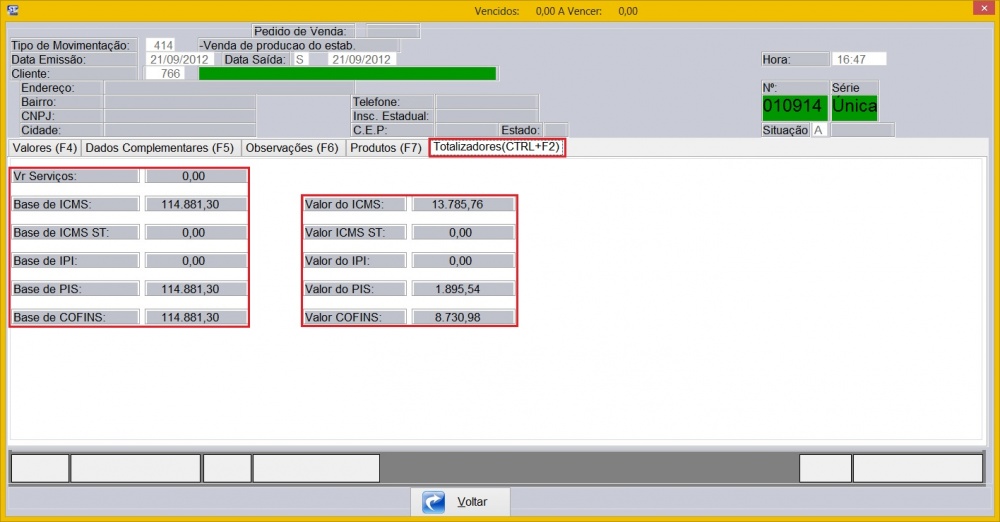Click the Valor COFINS amount field
The image size is (1000, 522).
(x=462, y=318)
